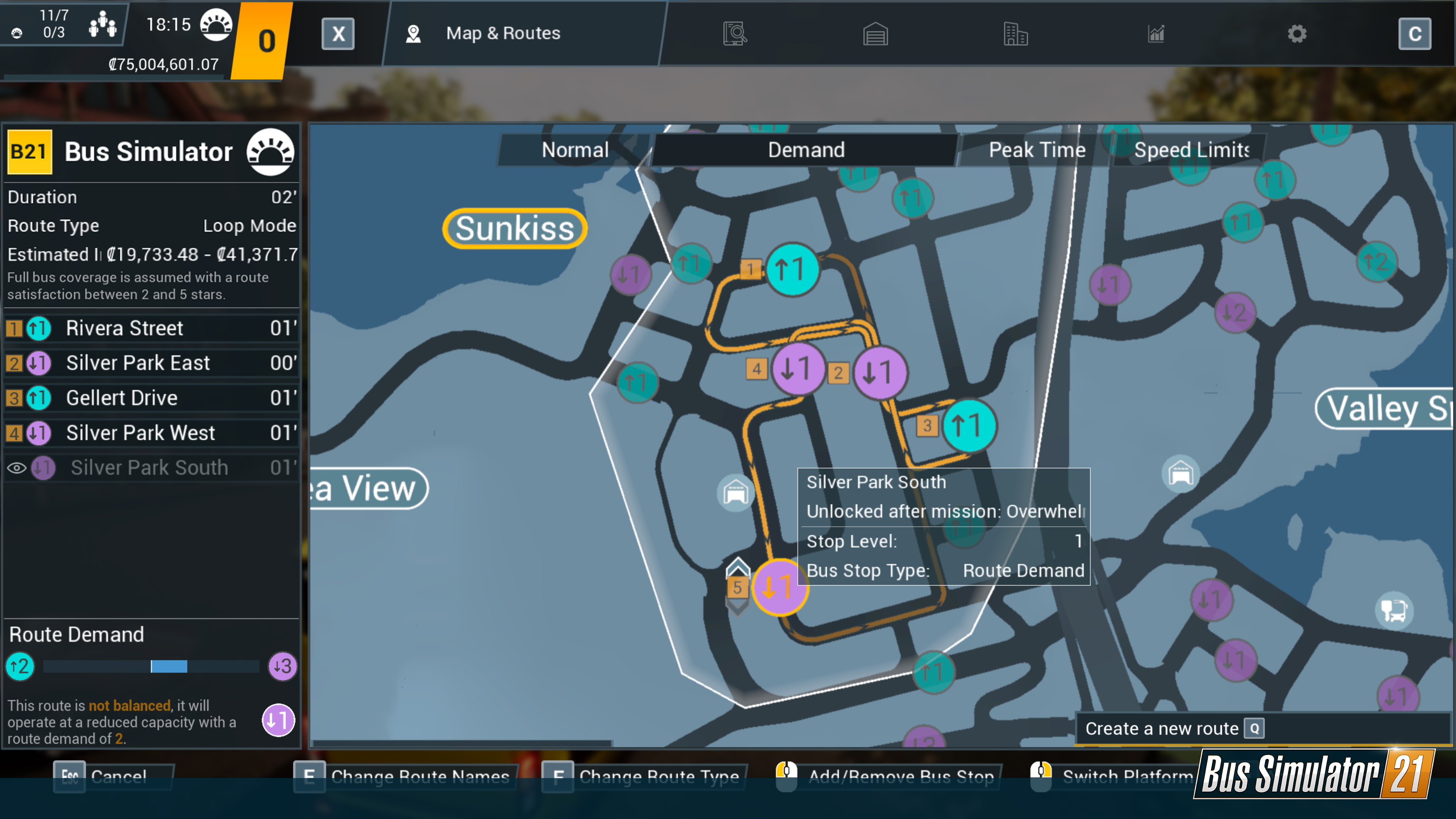The height and width of the screenshot is (819, 1456).
Task: Open the Map & Routes panel icon
Action: (x=414, y=33)
